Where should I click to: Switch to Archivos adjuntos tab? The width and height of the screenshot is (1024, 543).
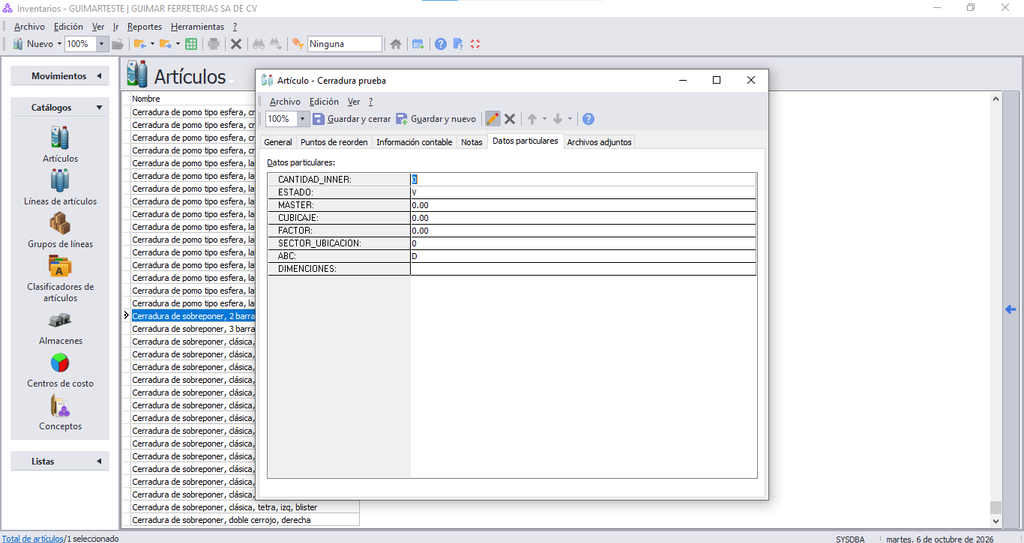599,142
